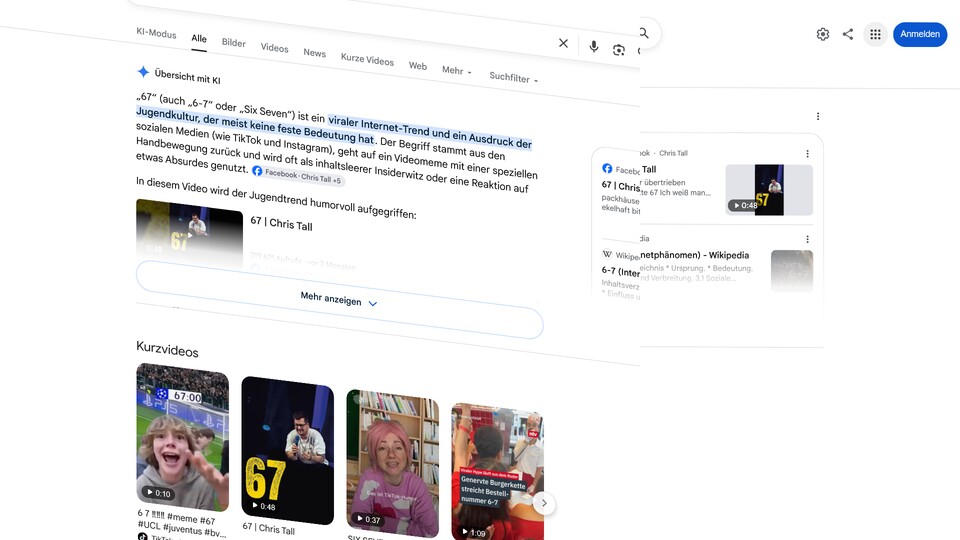Play the 0:10 stadium short video
This screenshot has width=960, height=540.
point(182,437)
